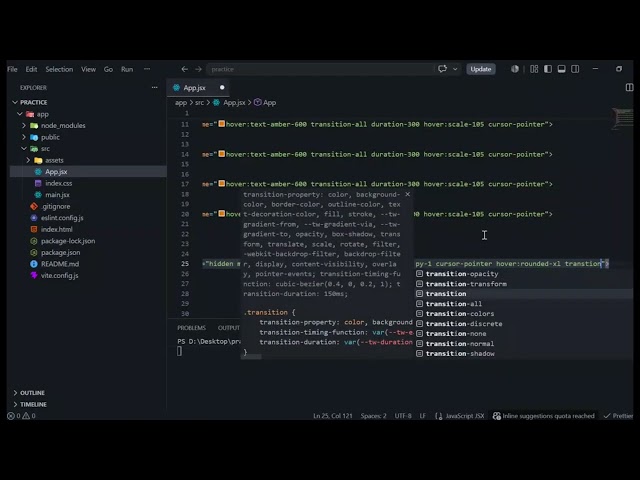
Task: Switch to the PROBLEMS panel tab
Action: 191,328
